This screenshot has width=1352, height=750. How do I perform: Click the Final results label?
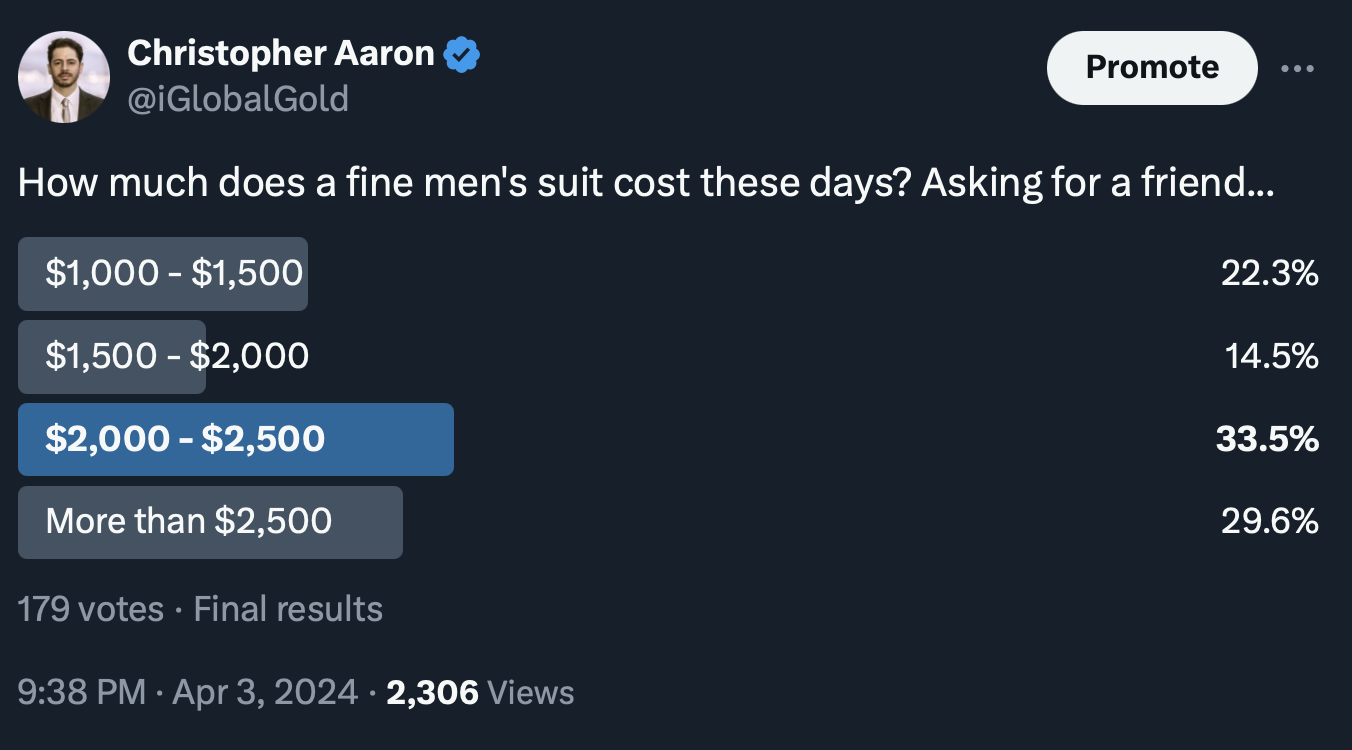(288, 609)
